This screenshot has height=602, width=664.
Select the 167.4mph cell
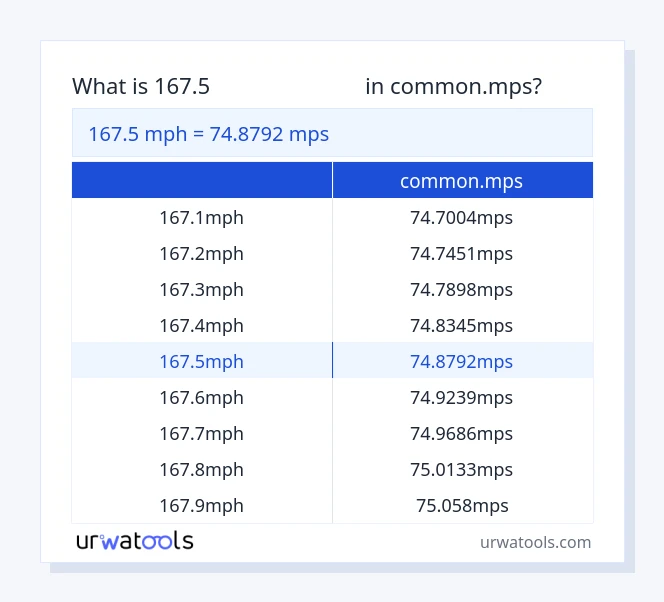click(201, 325)
